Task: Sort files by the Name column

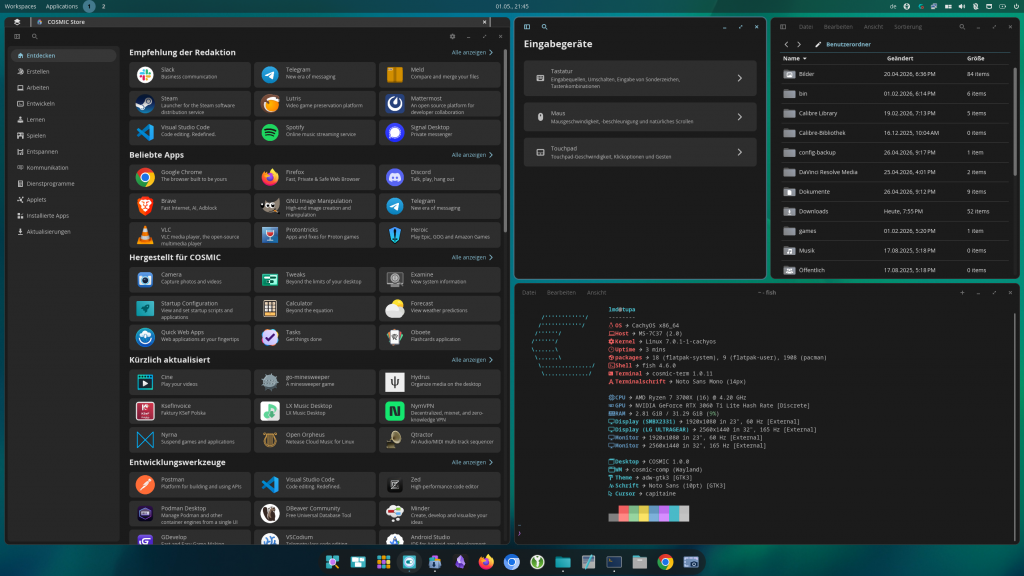Action: tap(794, 58)
